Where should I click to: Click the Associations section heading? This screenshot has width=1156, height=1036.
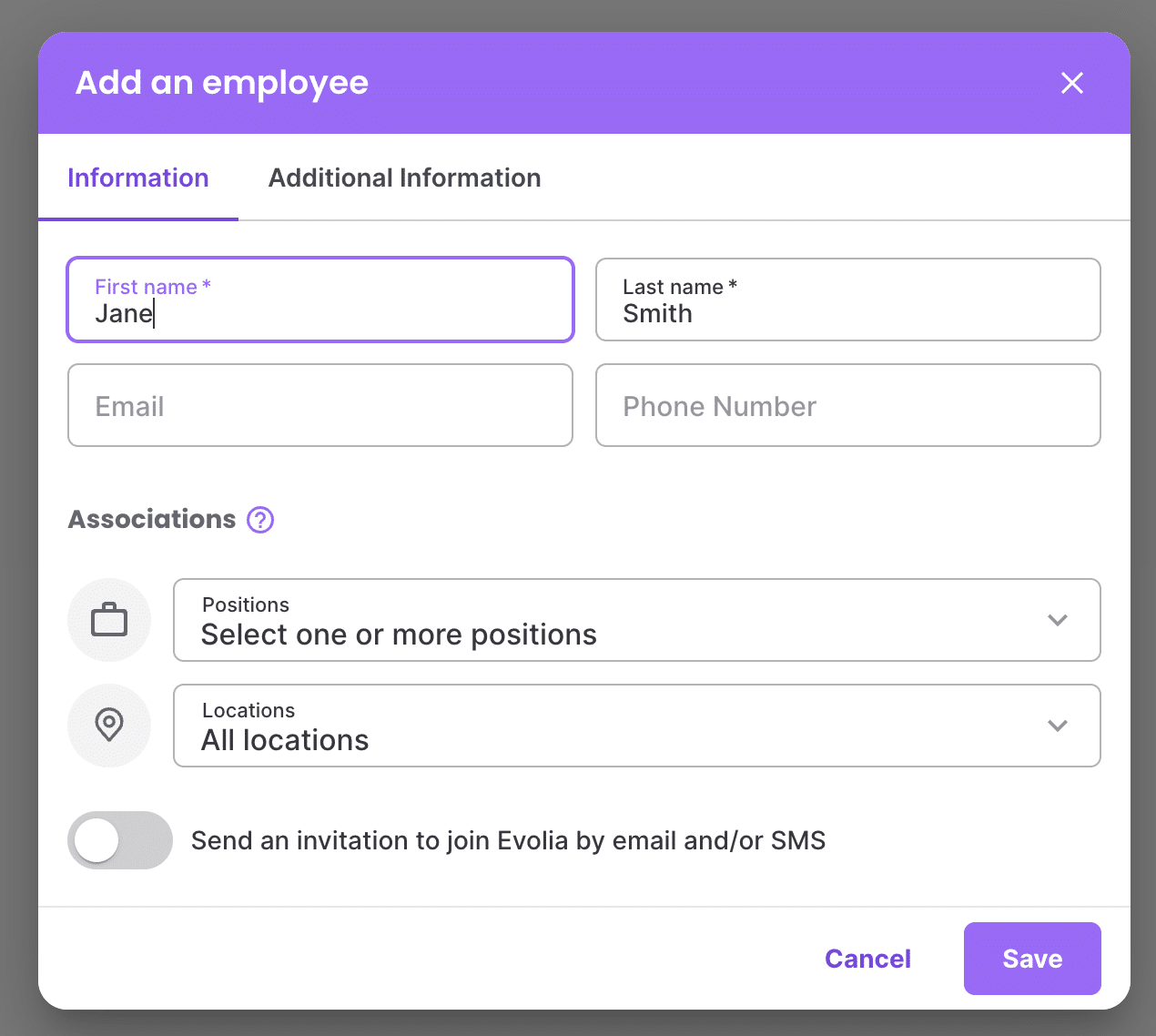[151, 519]
